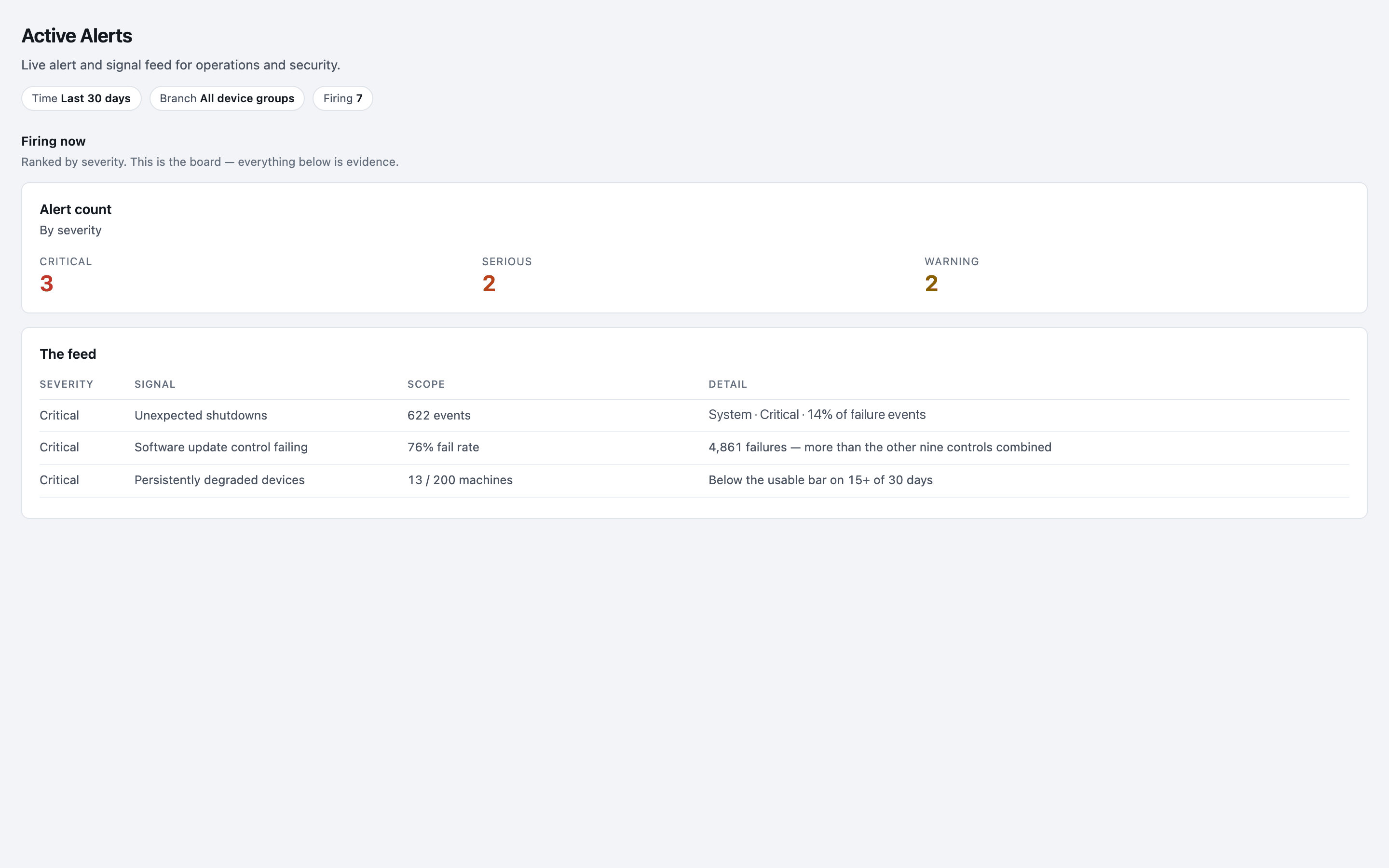Open the Time Last 30 days filter
1389x868 pixels.
[82, 98]
